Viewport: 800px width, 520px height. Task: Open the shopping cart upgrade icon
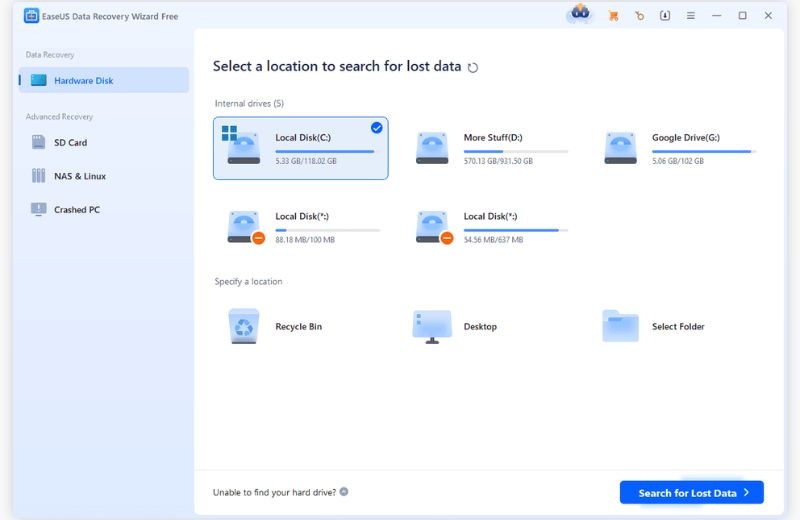point(613,16)
